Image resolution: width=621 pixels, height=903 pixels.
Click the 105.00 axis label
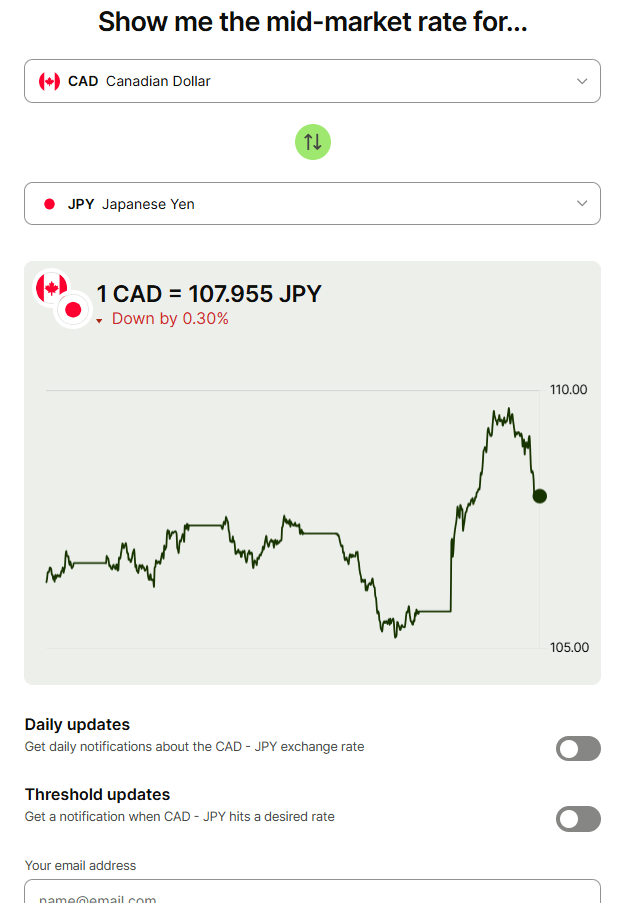click(x=569, y=647)
